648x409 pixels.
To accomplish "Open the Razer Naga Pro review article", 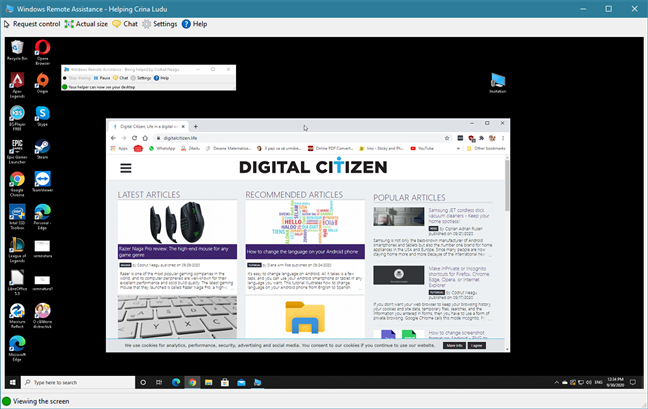I will pyautogui.click(x=177, y=252).
